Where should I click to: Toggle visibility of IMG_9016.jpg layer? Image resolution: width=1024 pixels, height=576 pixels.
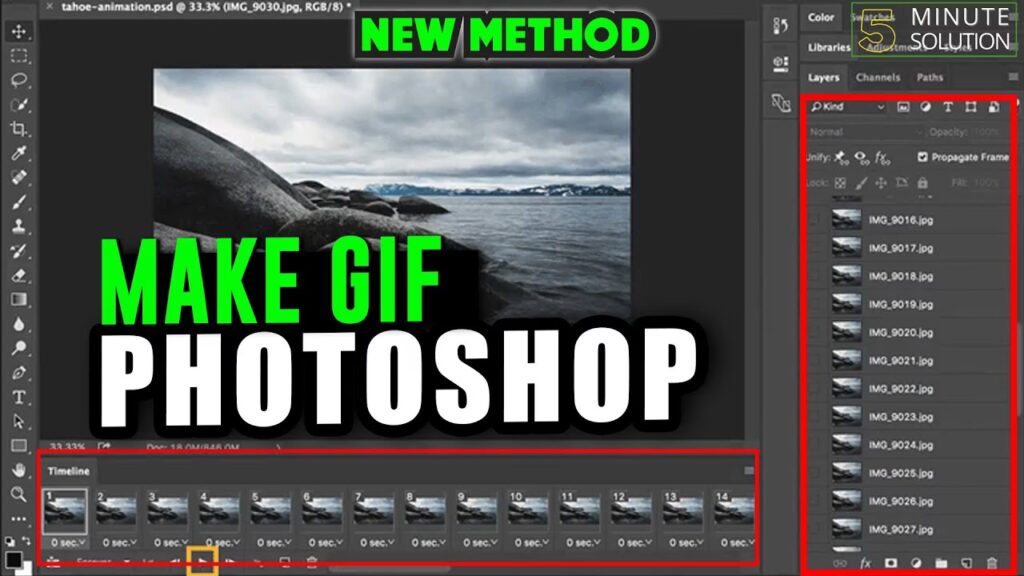pyautogui.click(x=814, y=220)
